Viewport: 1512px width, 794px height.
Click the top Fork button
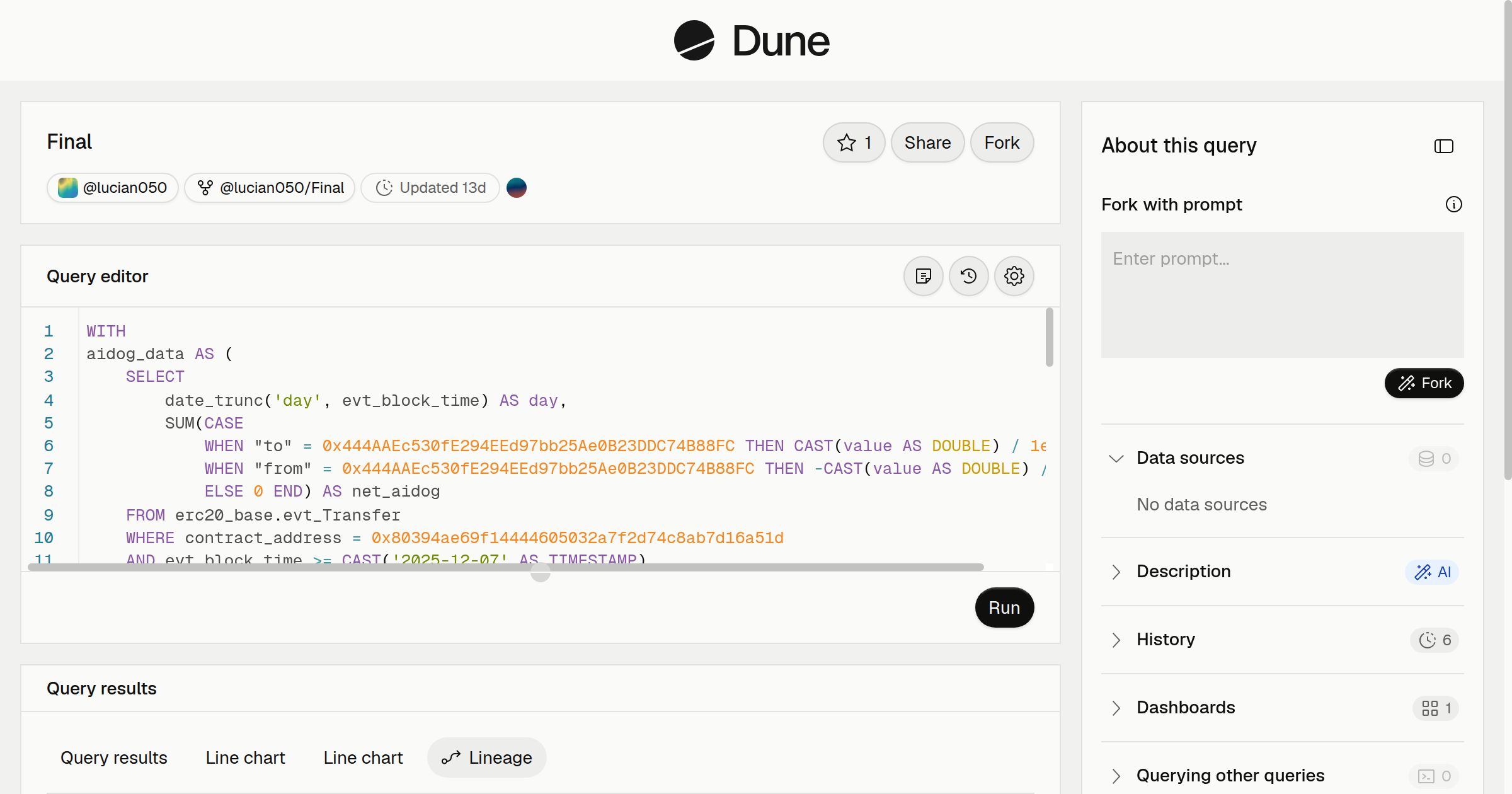pyautogui.click(x=1002, y=142)
